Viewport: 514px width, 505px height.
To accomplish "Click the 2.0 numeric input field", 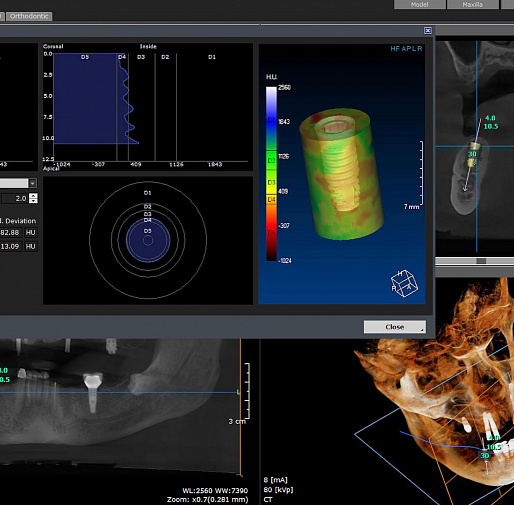I will pos(15,198).
